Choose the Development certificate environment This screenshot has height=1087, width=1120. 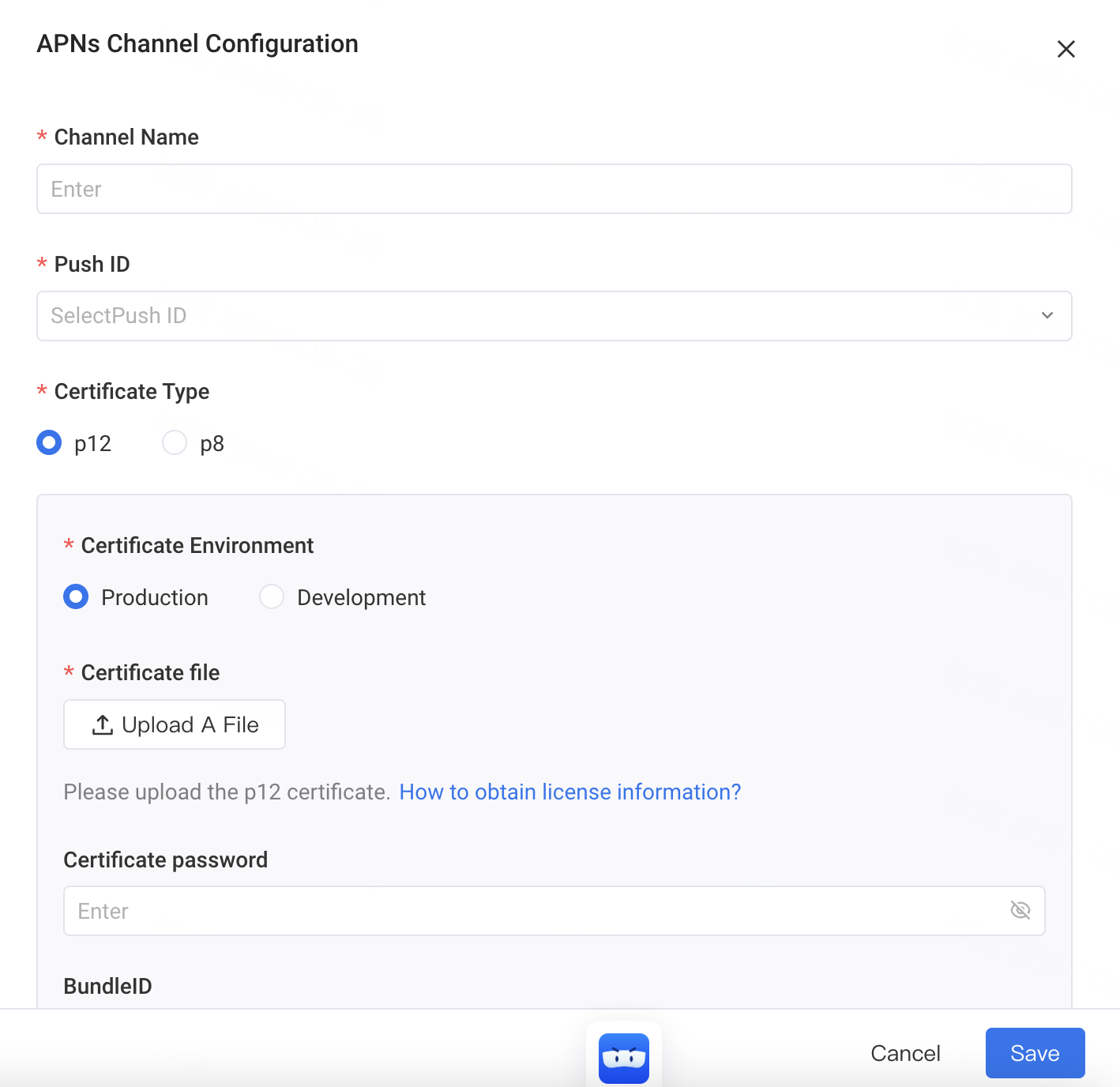click(x=272, y=596)
